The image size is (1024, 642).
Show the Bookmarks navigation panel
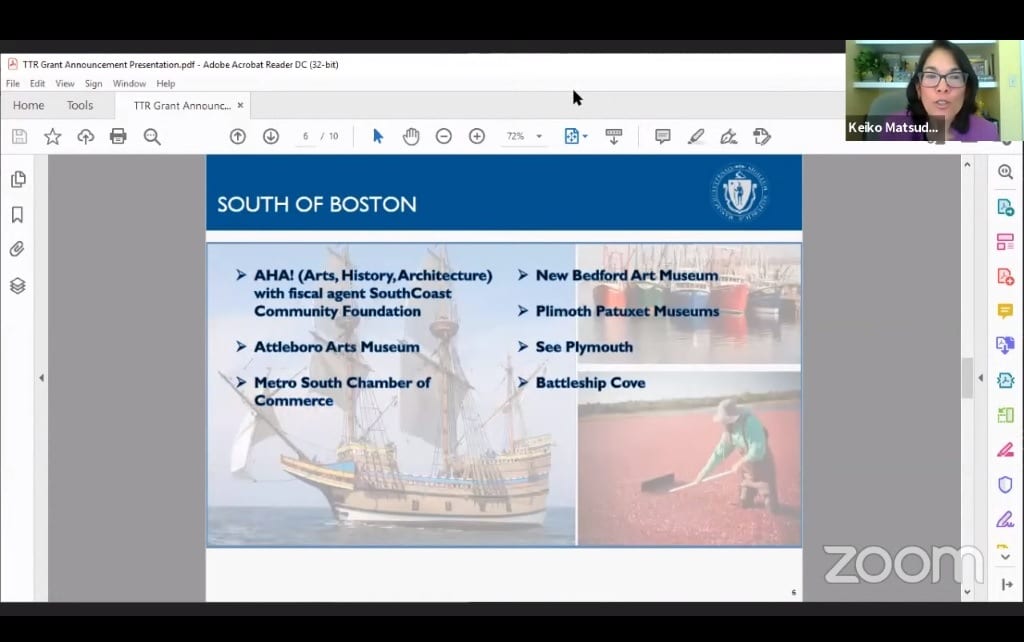click(17, 215)
